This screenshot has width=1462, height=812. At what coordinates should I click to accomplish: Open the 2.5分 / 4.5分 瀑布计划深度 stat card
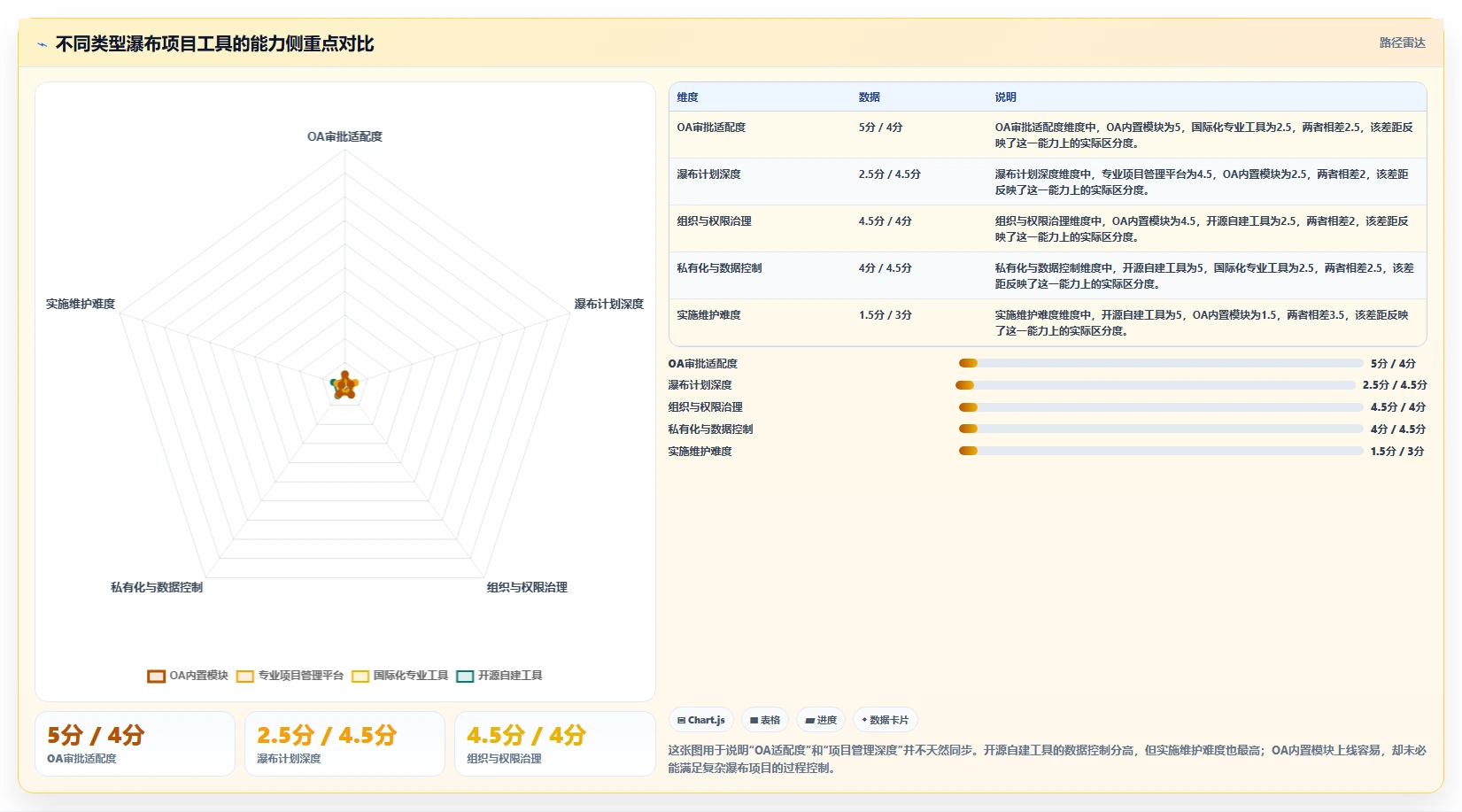pyautogui.click(x=344, y=744)
